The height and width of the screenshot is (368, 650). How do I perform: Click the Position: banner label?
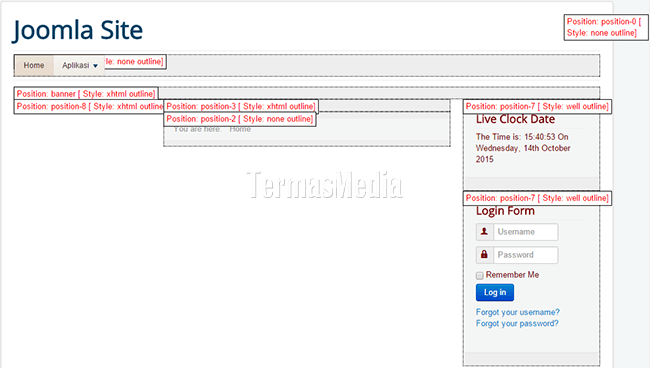pyautogui.click(x=86, y=94)
